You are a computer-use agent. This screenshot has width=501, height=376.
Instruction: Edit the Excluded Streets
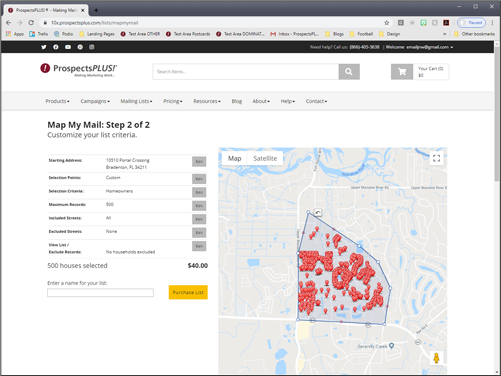pos(199,232)
